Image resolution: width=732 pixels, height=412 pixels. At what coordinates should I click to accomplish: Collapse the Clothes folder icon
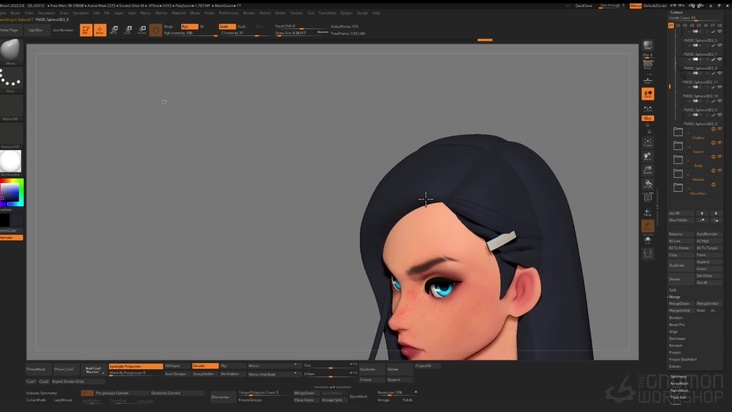point(678,132)
